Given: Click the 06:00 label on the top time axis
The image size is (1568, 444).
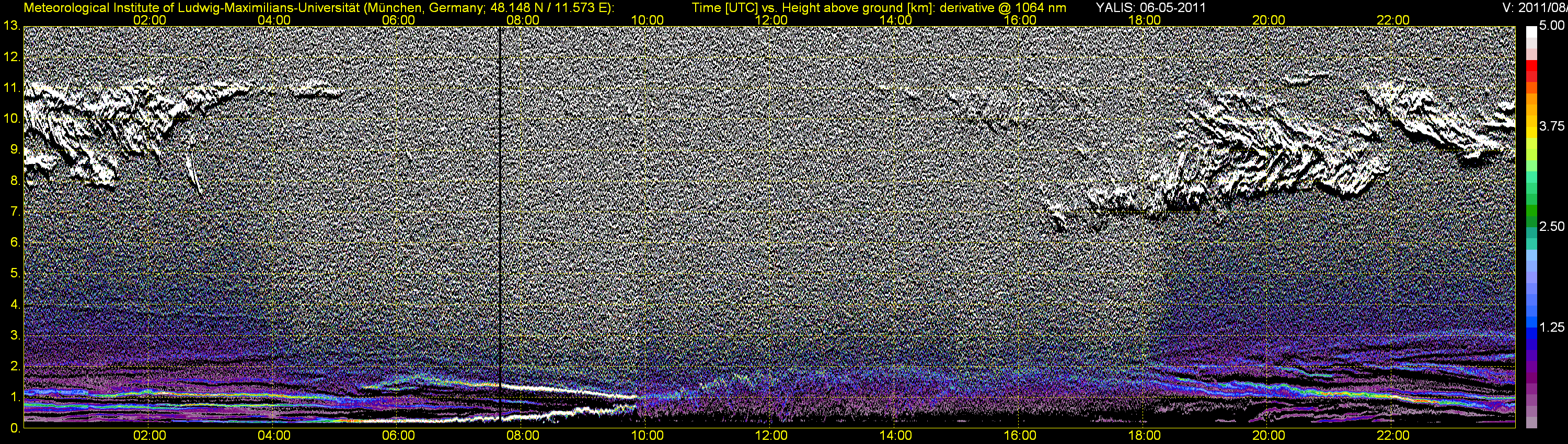Looking at the screenshot, I should [399, 20].
